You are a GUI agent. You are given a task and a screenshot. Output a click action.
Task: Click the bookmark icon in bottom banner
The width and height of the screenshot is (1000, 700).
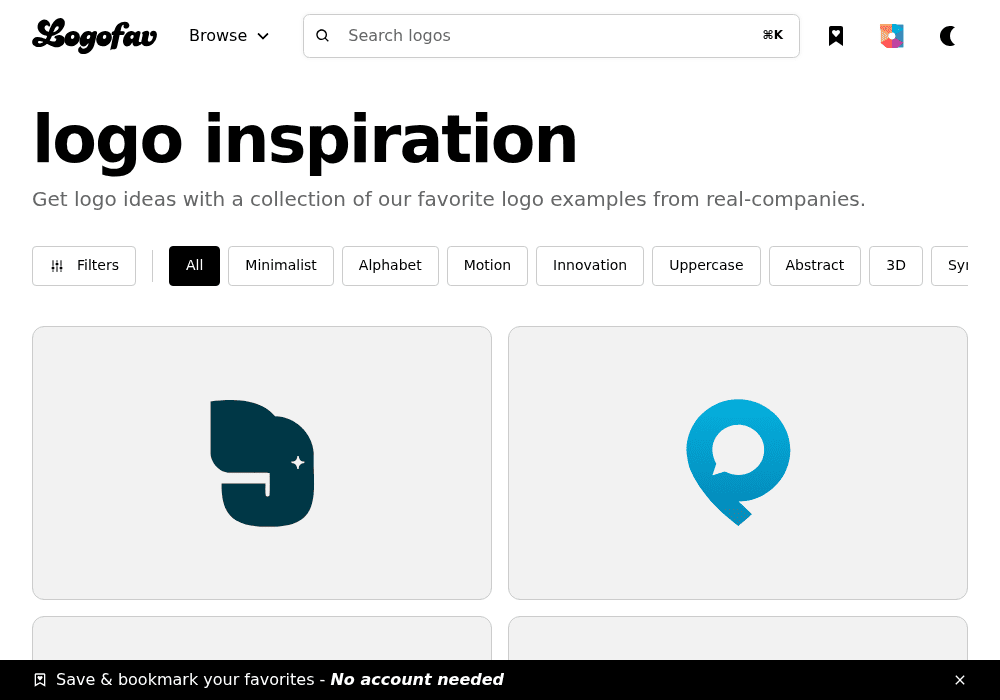(40, 680)
